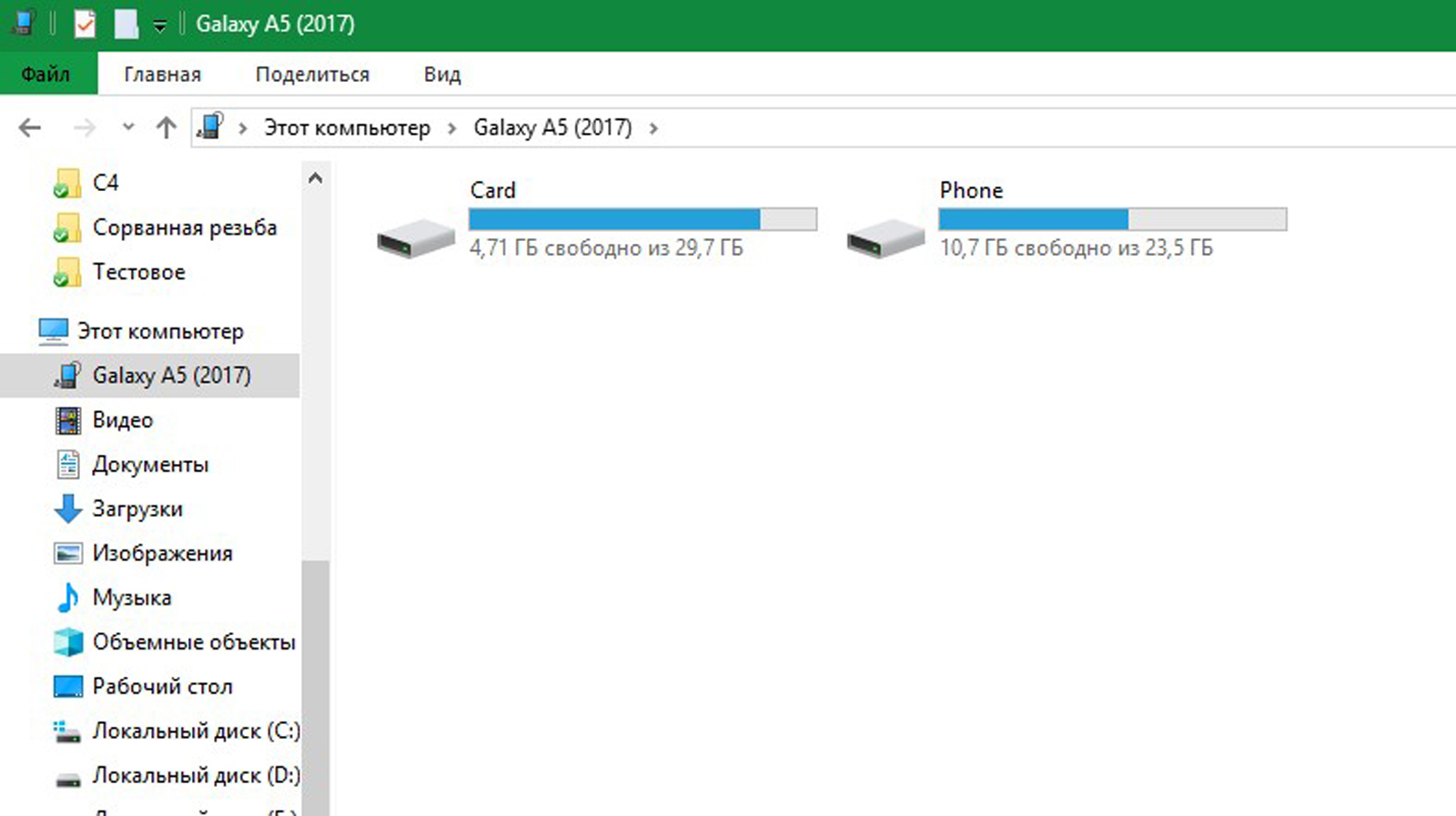Screen dimensions: 1456x816
Task: Expand chevron between Этот компьютер and Galaxy A5
Action: coord(452,128)
